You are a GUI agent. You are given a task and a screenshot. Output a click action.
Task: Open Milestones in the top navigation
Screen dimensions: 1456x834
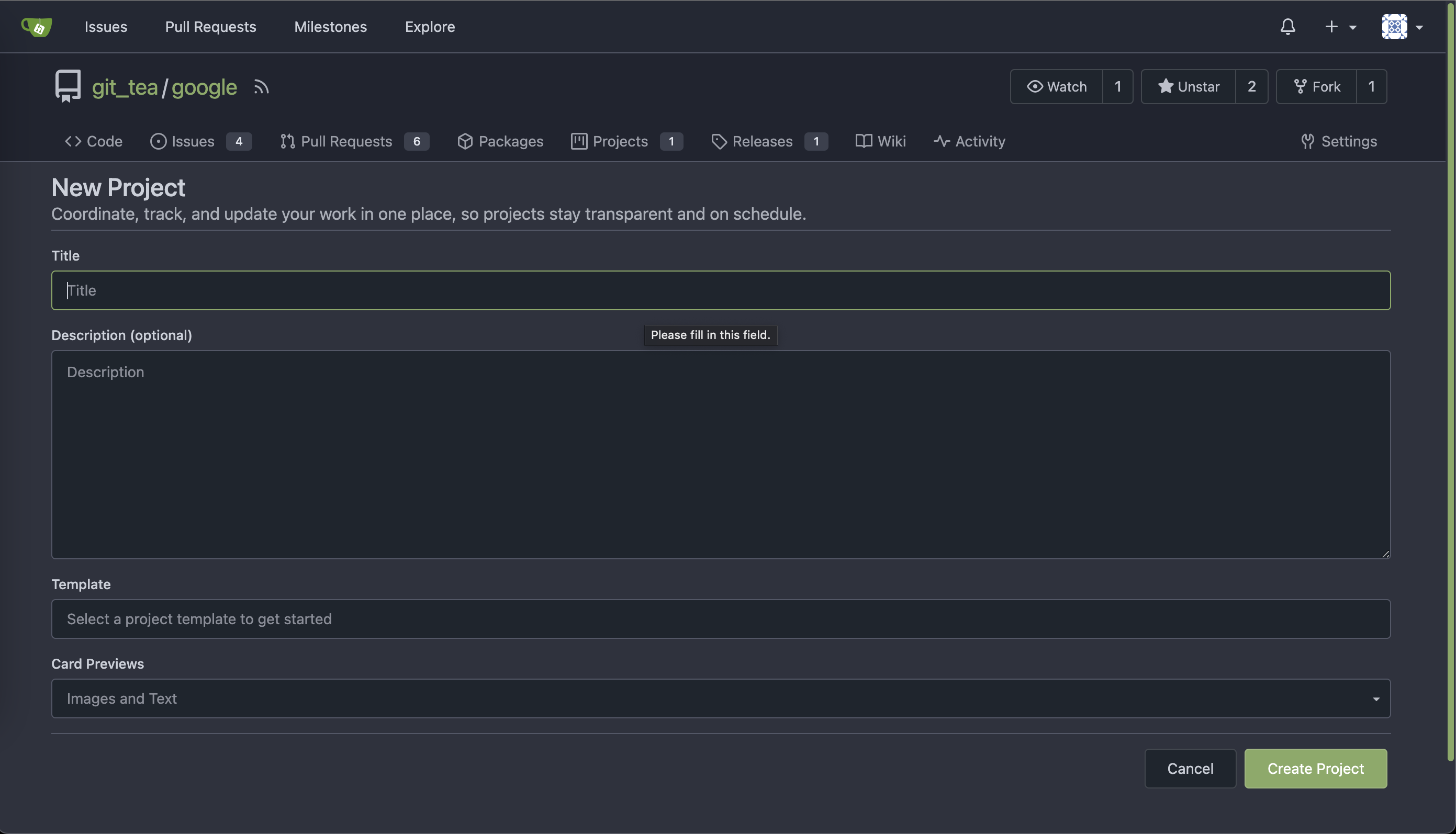point(330,26)
